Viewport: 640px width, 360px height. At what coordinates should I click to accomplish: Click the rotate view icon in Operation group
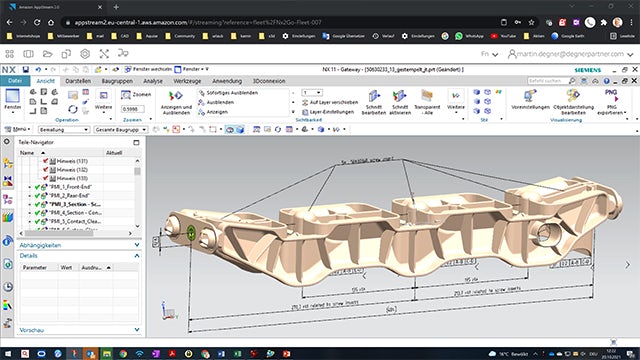[73, 109]
